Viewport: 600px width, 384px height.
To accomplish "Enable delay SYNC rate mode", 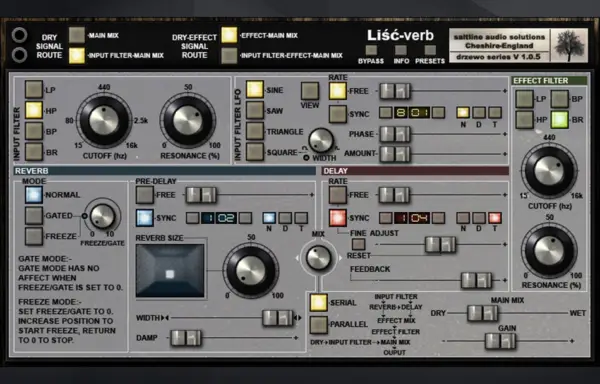I will pyautogui.click(x=338, y=218).
